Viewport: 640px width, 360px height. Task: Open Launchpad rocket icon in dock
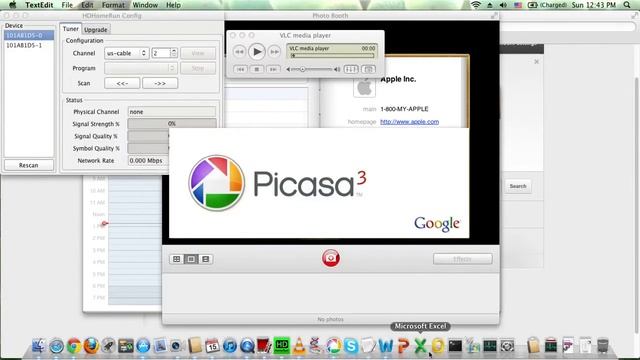coord(109,346)
